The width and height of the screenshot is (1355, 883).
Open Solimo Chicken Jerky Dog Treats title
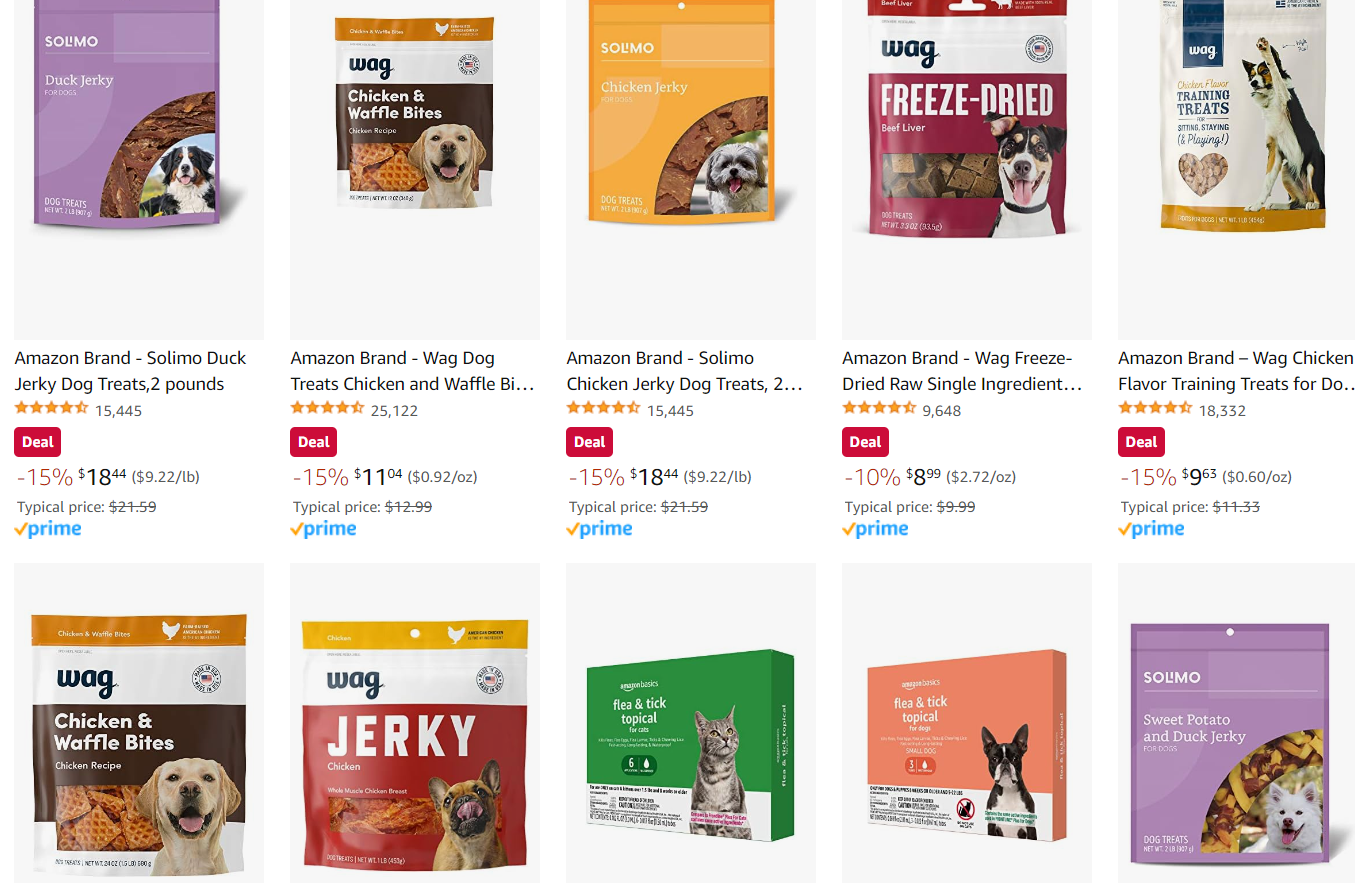pyautogui.click(x=685, y=371)
